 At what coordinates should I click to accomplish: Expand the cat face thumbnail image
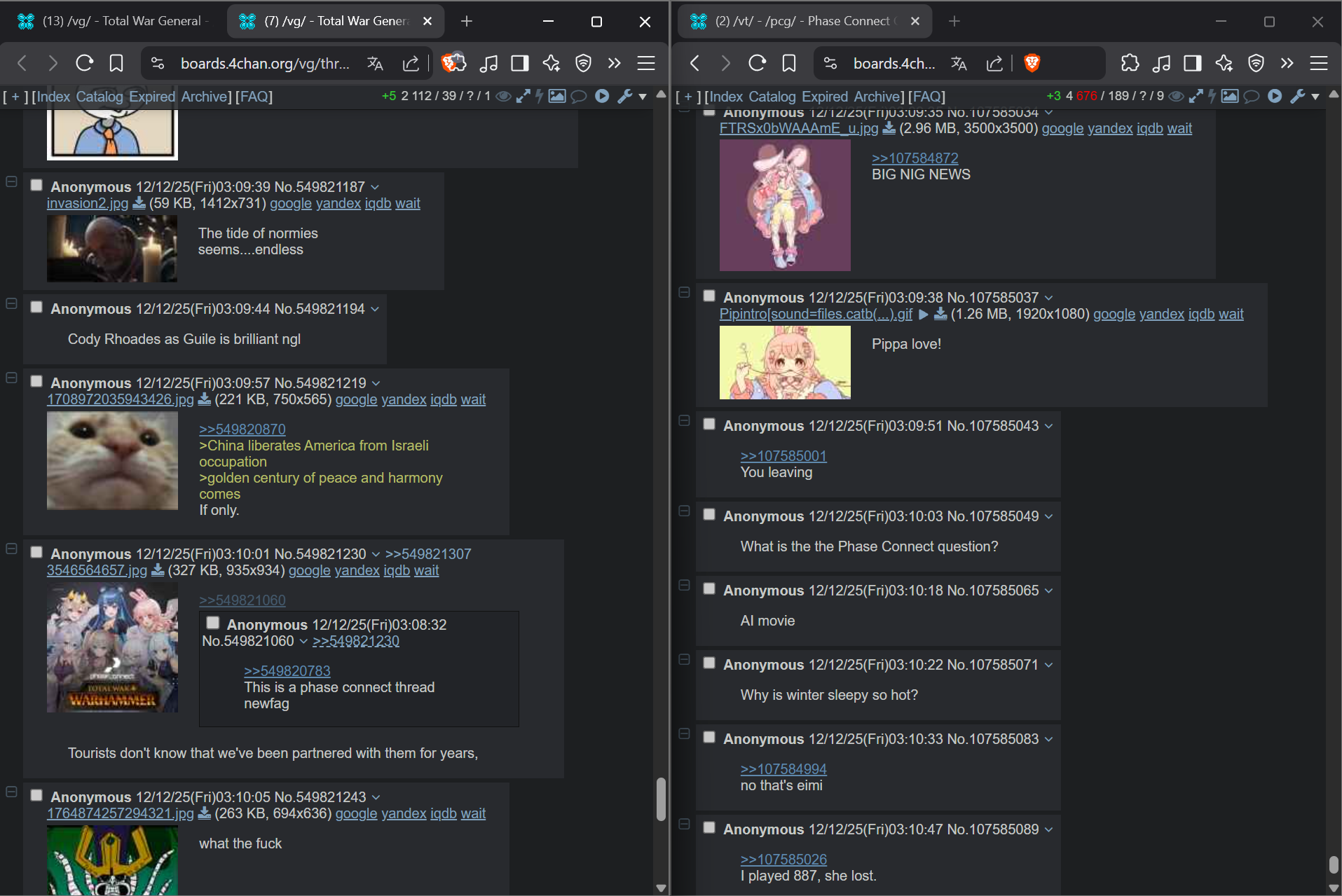pyautogui.click(x=112, y=460)
